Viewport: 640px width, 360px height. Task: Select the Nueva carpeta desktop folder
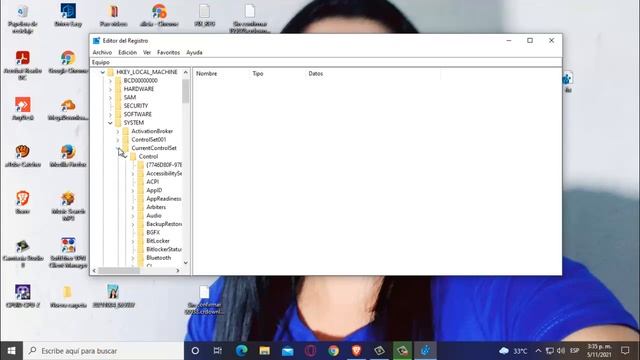click(68, 296)
